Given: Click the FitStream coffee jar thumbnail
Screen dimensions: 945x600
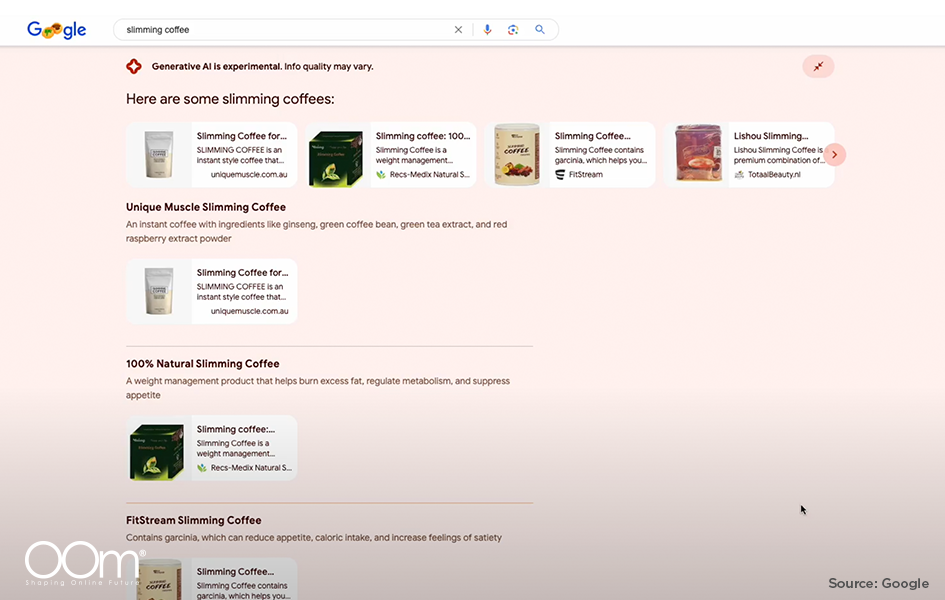Looking at the screenshot, I should [515, 154].
